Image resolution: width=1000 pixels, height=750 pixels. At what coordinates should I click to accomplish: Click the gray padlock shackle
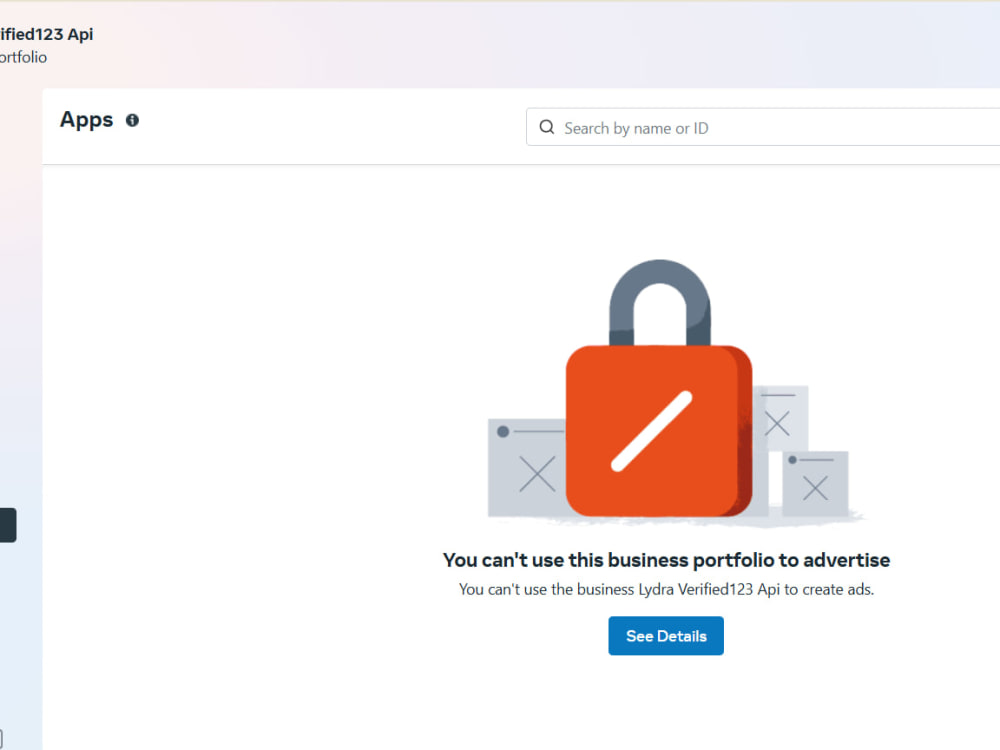tap(659, 302)
